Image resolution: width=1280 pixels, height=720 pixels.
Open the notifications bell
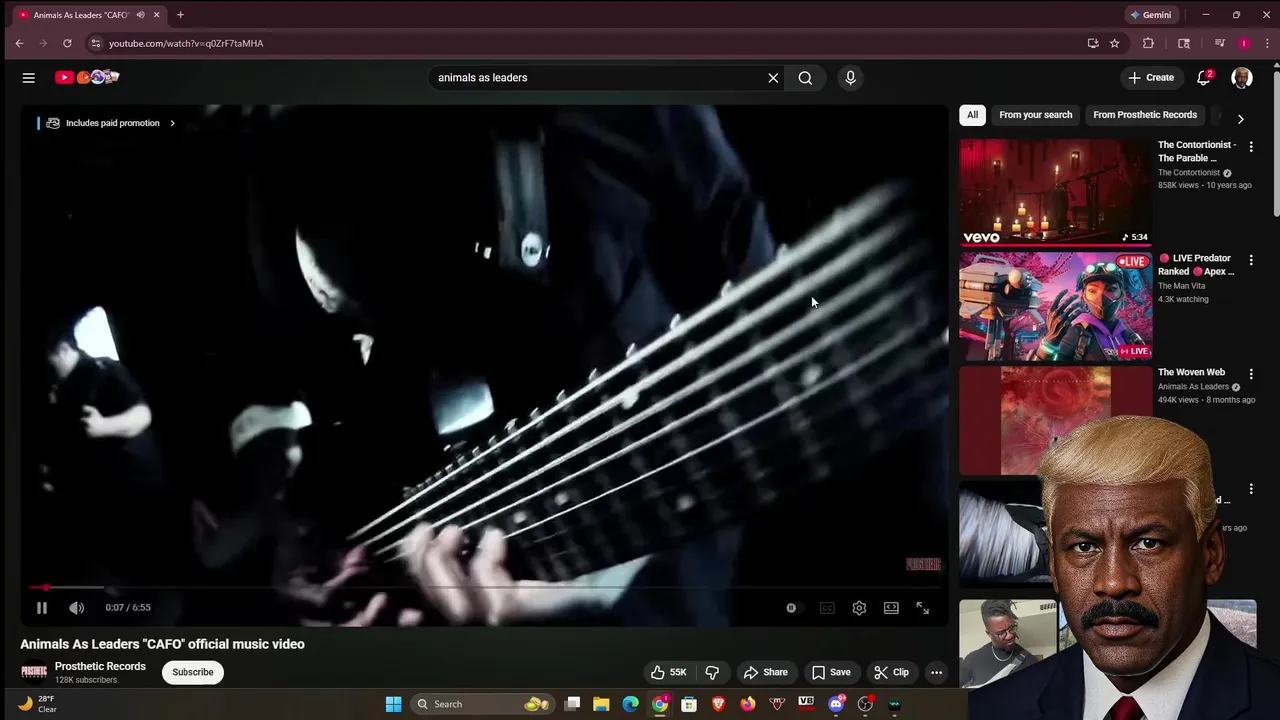coord(1204,78)
